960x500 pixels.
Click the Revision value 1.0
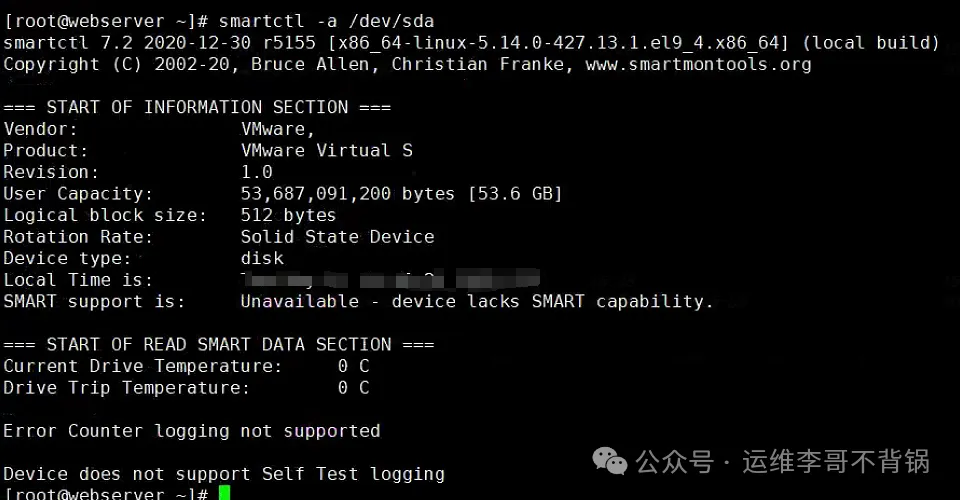click(x=257, y=172)
